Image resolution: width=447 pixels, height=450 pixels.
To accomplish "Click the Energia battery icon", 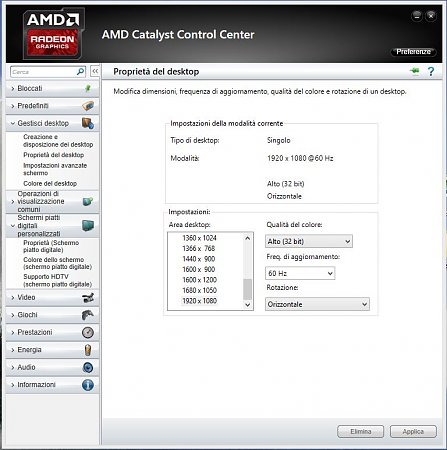I will [x=88, y=350].
